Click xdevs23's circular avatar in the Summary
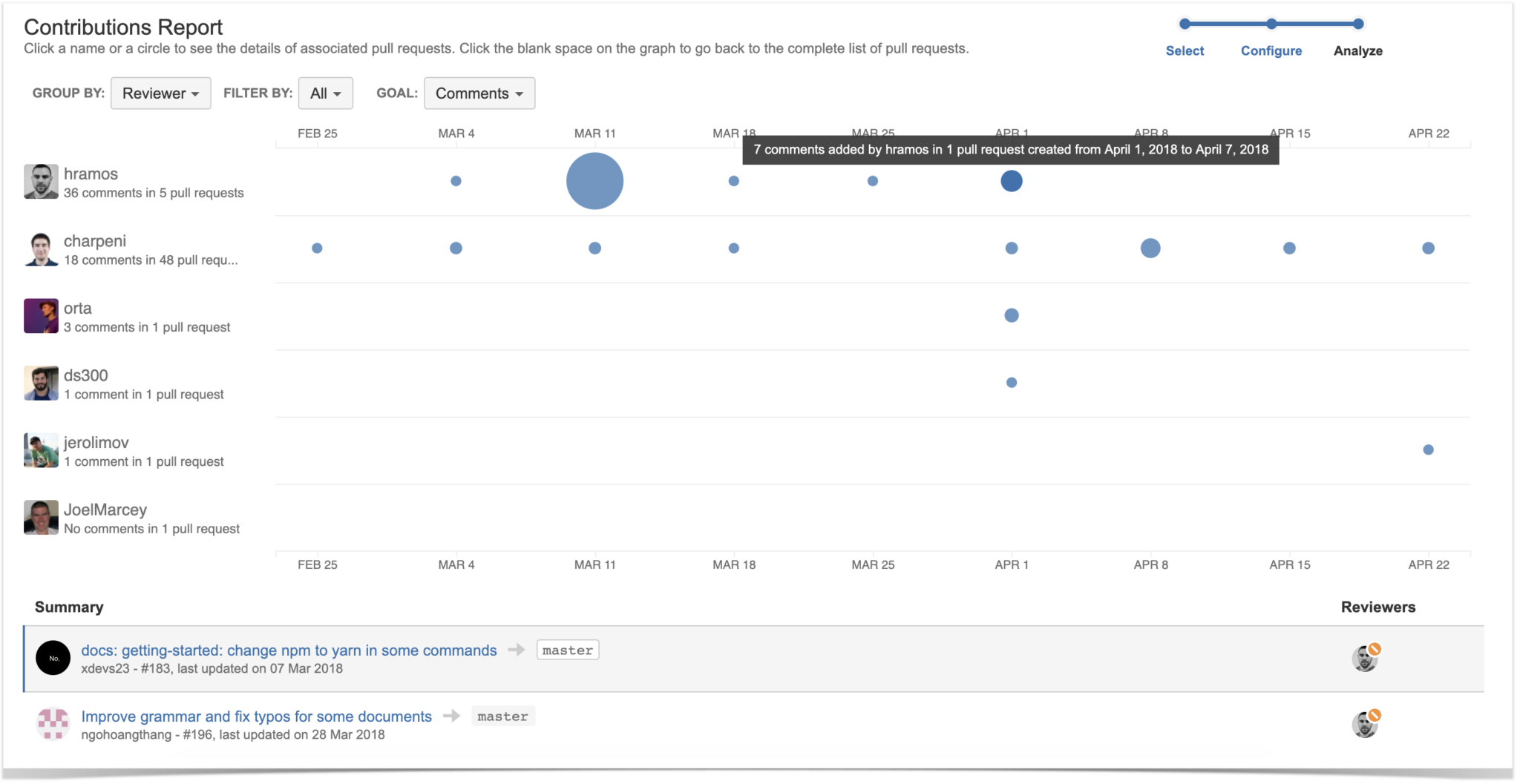The width and height of the screenshot is (1520, 784). [53, 657]
